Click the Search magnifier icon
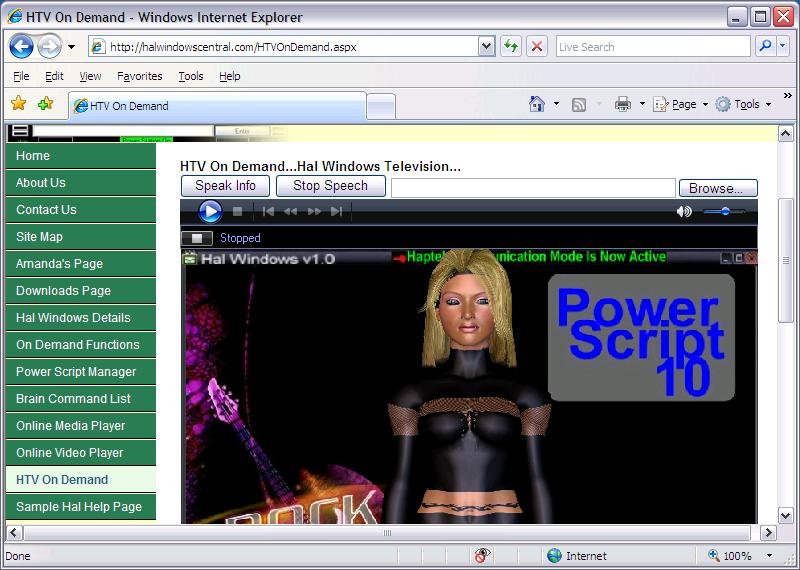800x570 pixels. coord(765,46)
